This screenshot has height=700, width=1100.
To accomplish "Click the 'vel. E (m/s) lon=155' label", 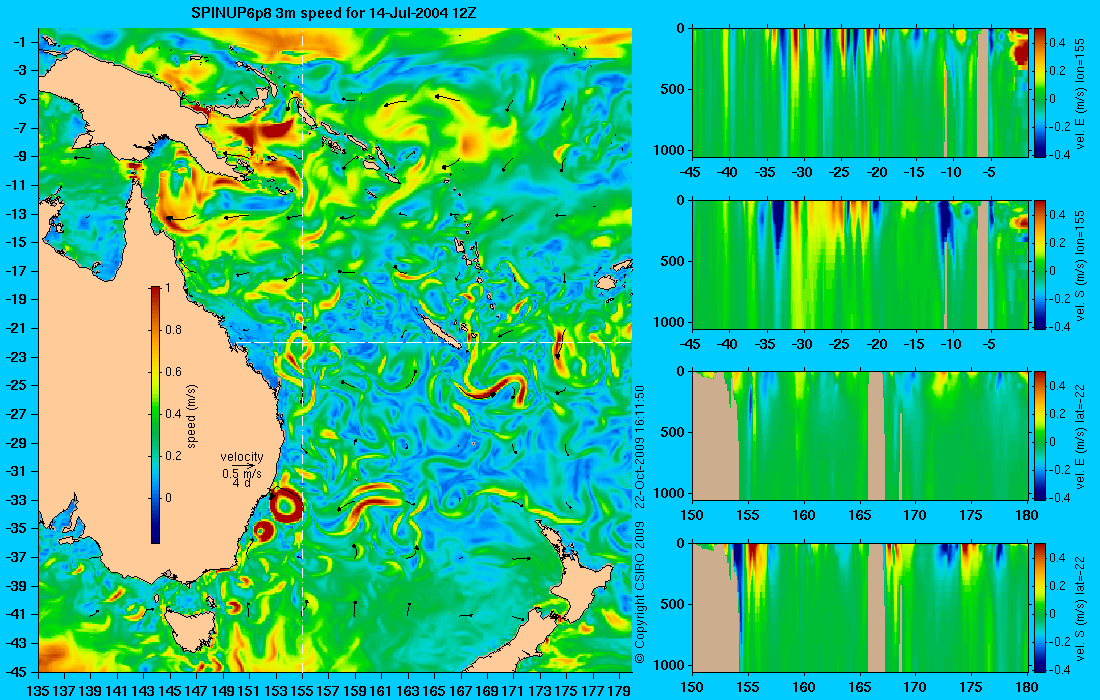I will (1080, 94).
